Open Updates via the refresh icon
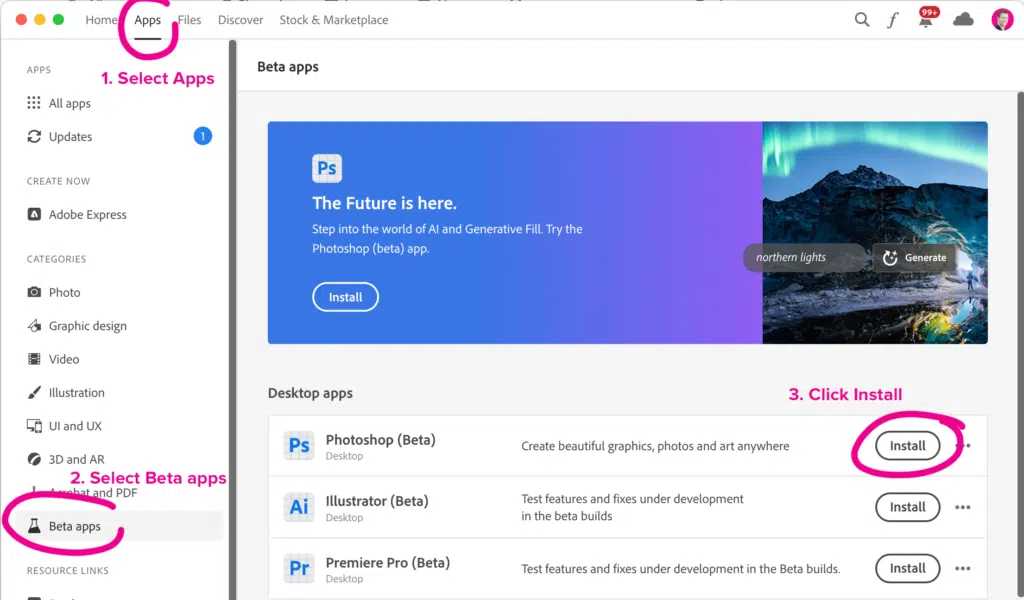Screen dimensions: 1024x600 35,136
